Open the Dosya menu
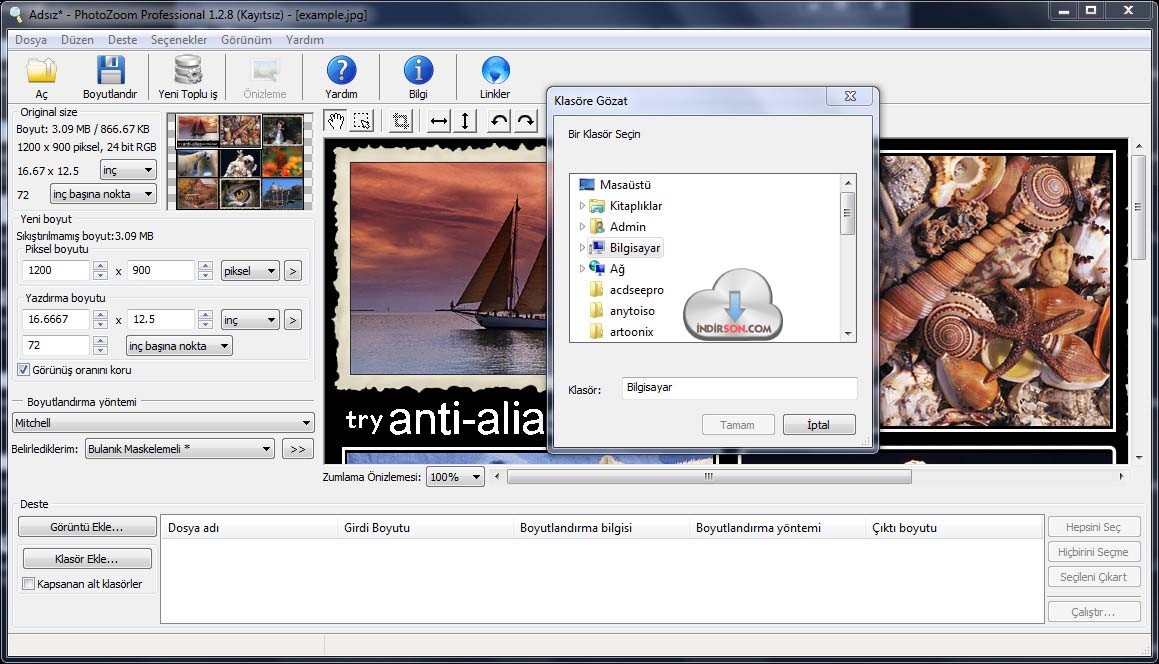 (31, 40)
